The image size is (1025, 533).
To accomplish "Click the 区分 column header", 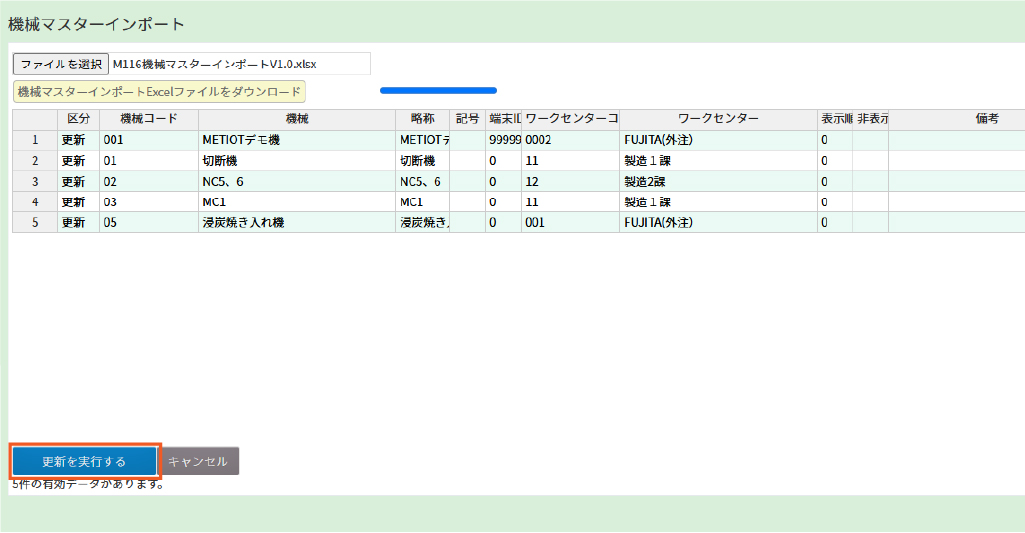I will click(78, 119).
